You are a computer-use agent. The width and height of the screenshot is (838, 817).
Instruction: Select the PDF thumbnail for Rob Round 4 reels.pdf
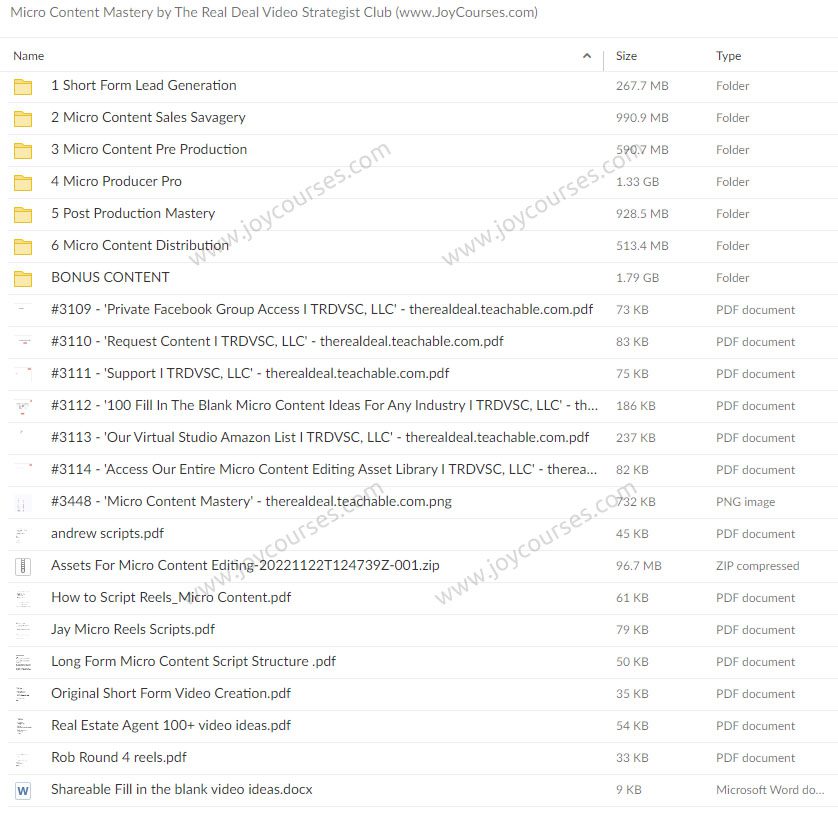[23, 758]
